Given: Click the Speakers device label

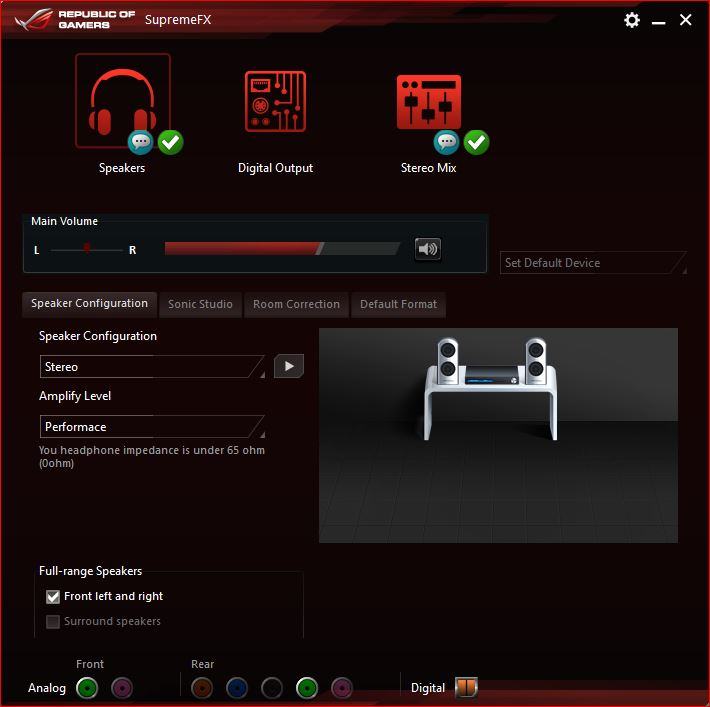Looking at the screenshot, I should pos(122,168).
